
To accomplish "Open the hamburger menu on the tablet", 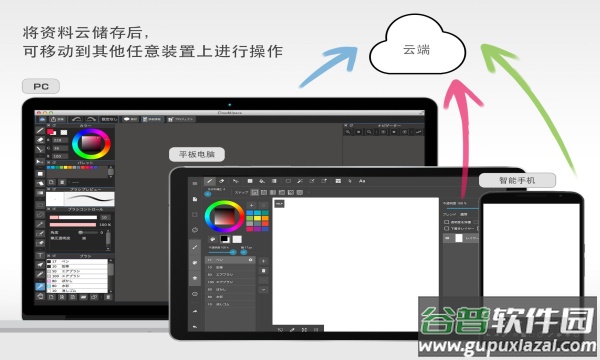I will point(195,184).
